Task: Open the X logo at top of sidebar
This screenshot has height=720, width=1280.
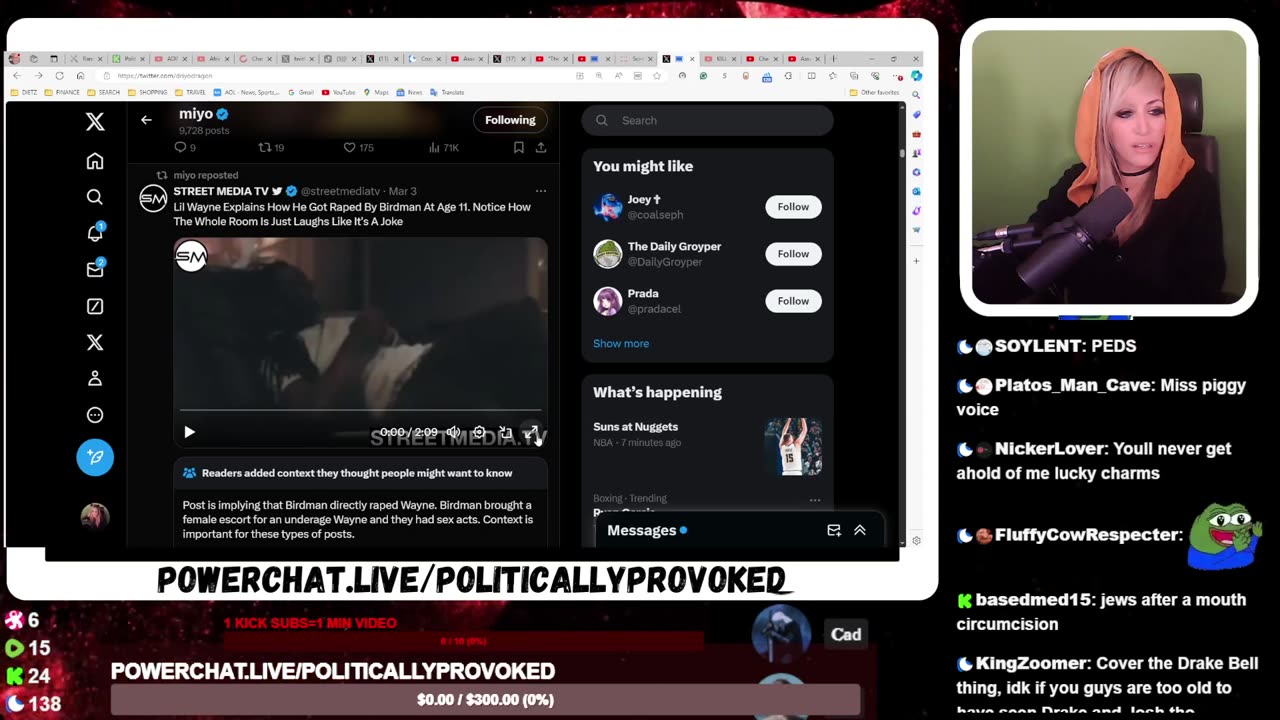Action: click(x=95, y=122)
